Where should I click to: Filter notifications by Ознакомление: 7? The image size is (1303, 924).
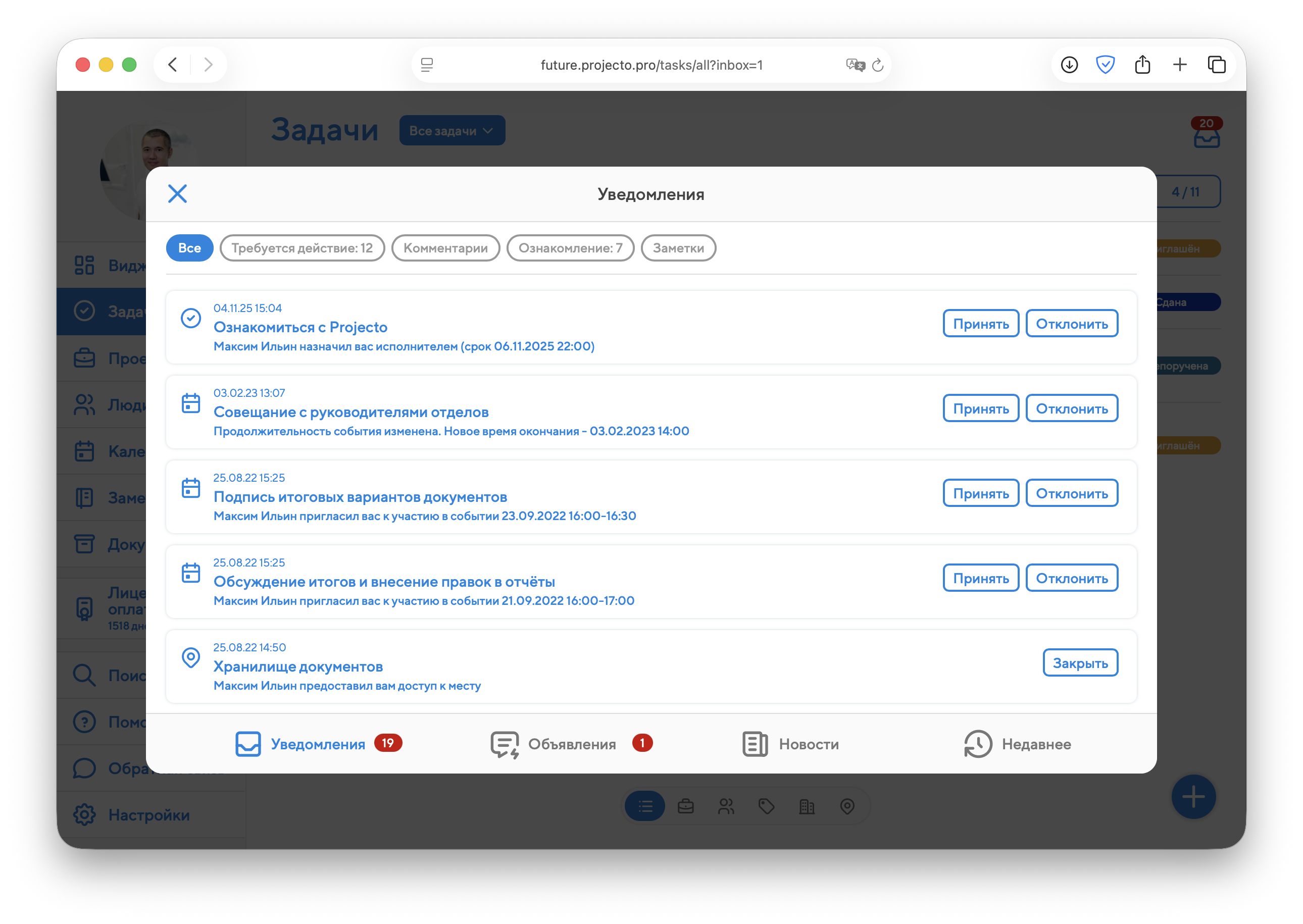pyautogui.click(x=570, y=248)
